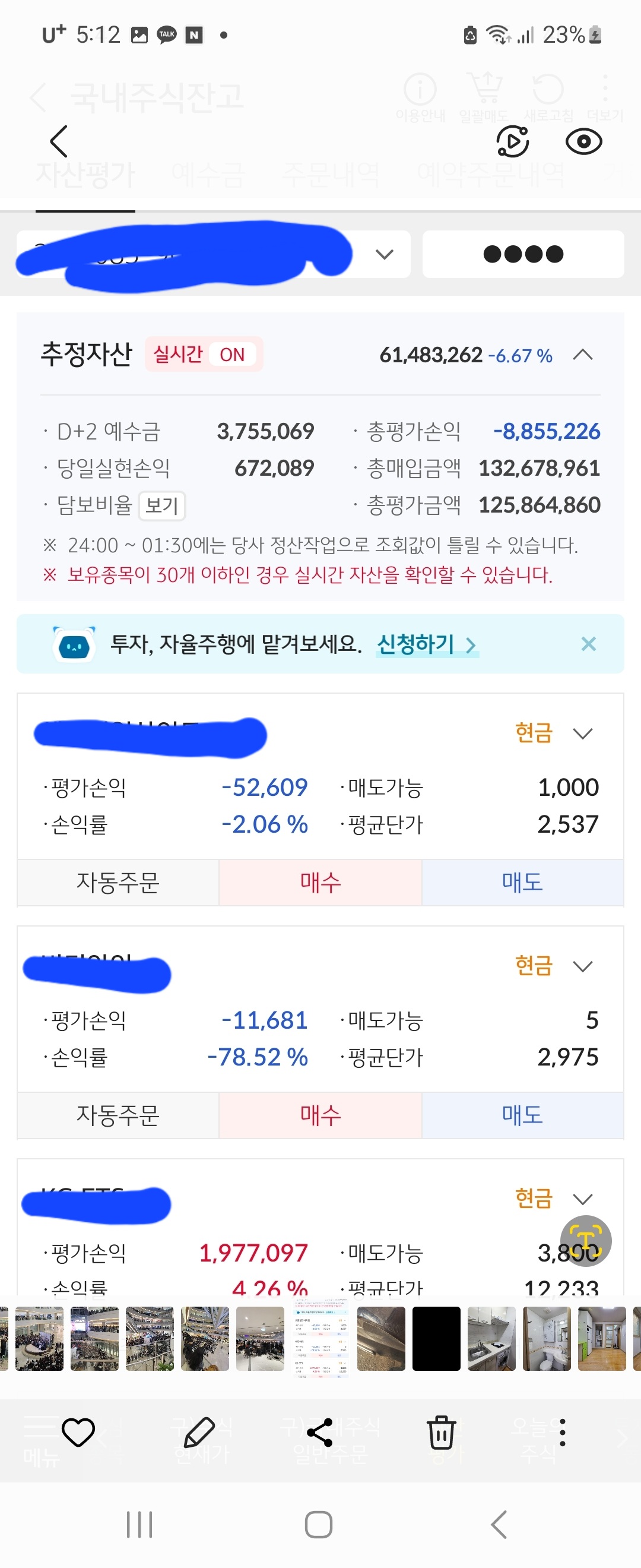Tap 보기 button next to 담보비율
Screen dimensions: 641x1568
tap(162, 505)
